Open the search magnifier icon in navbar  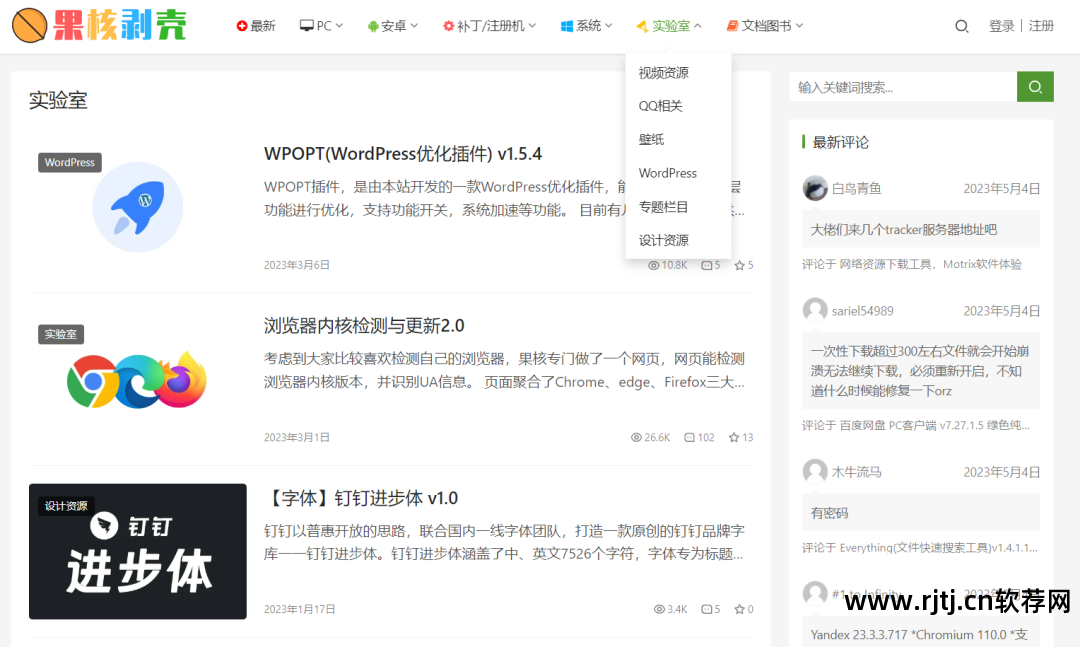961,26
